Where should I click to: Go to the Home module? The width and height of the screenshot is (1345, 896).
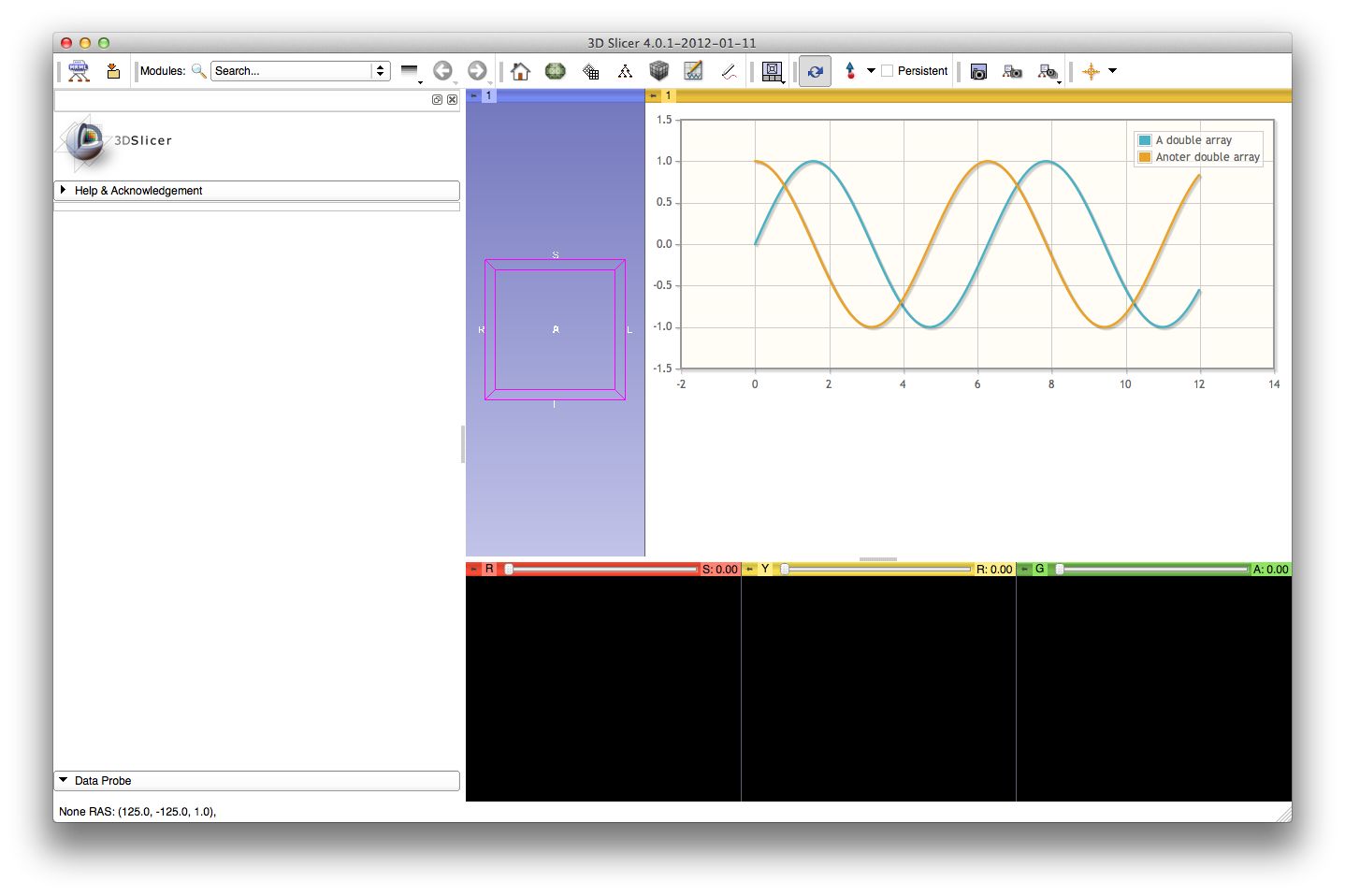point(521,71)
